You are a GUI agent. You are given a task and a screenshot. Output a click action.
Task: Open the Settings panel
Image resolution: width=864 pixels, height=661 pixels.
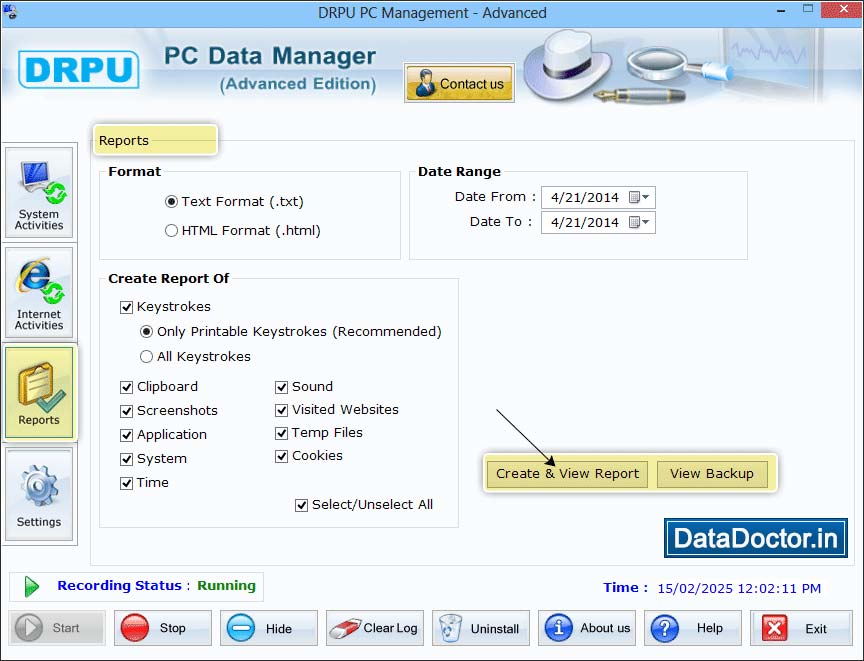coord(39,493)
